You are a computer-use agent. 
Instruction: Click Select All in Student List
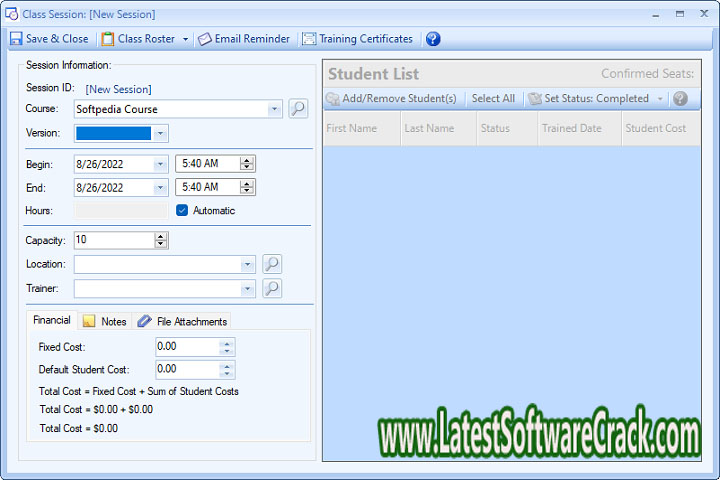[x=493, y=99]
